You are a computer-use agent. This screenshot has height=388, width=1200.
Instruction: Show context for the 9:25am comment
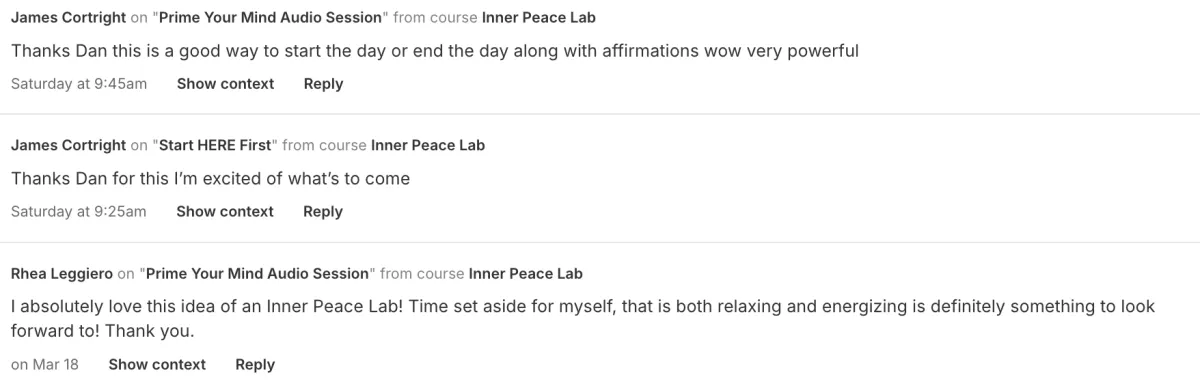(x=225, y=211)
